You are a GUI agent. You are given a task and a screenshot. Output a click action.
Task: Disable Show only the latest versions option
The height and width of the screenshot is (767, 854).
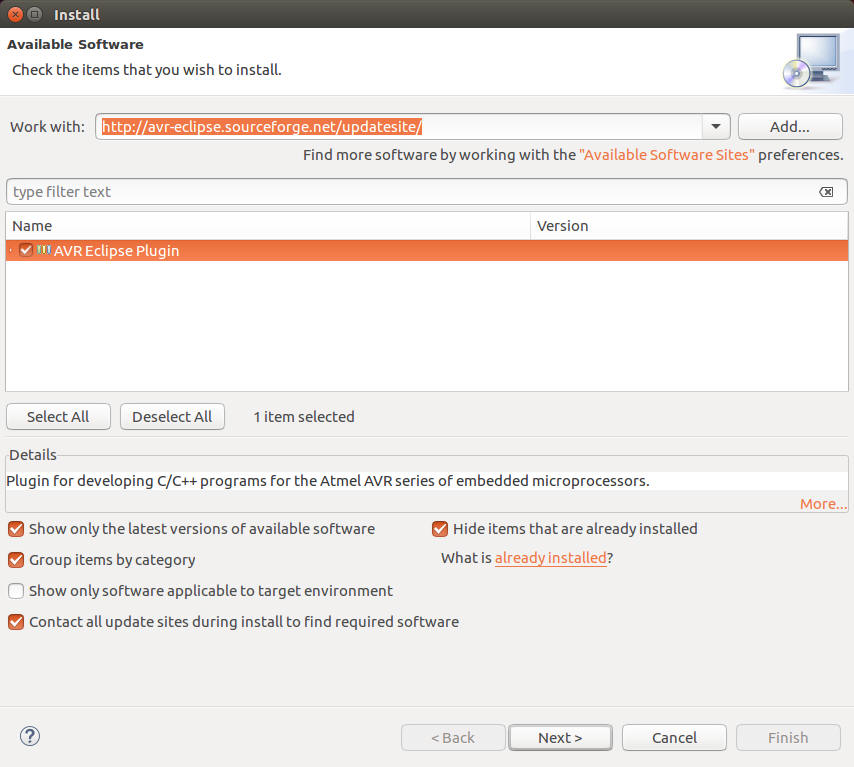[16, 528]
